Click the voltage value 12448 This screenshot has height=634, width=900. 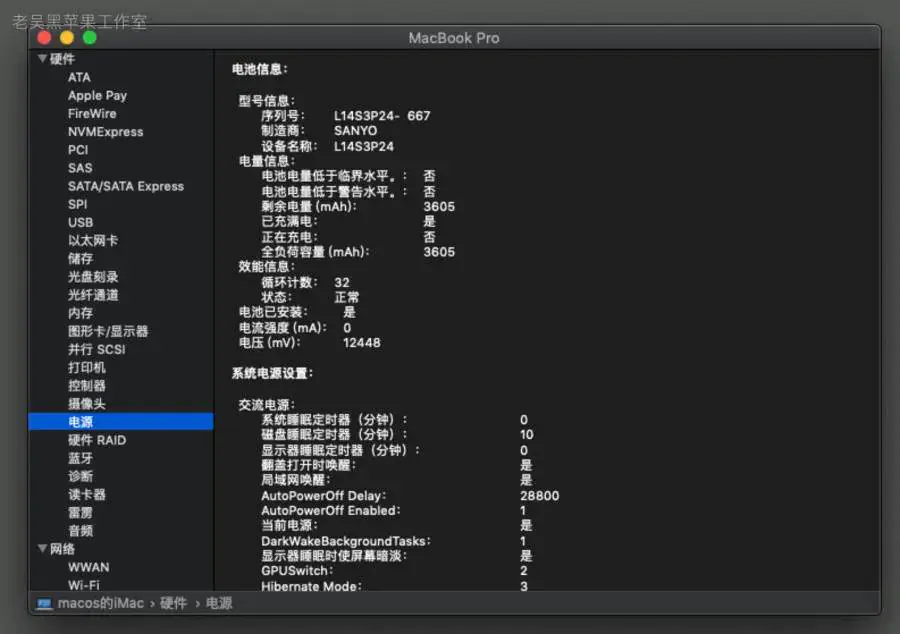362,343
